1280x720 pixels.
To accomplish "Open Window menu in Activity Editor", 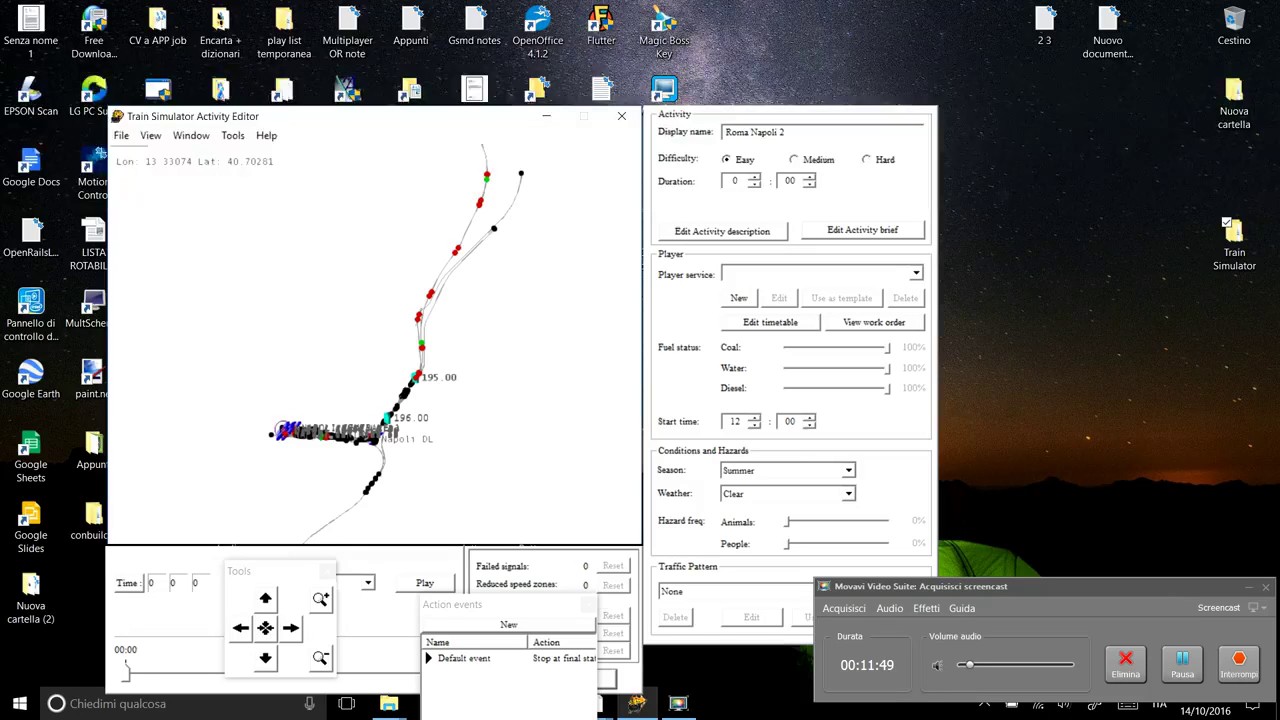I will click(x=191, y=135).
